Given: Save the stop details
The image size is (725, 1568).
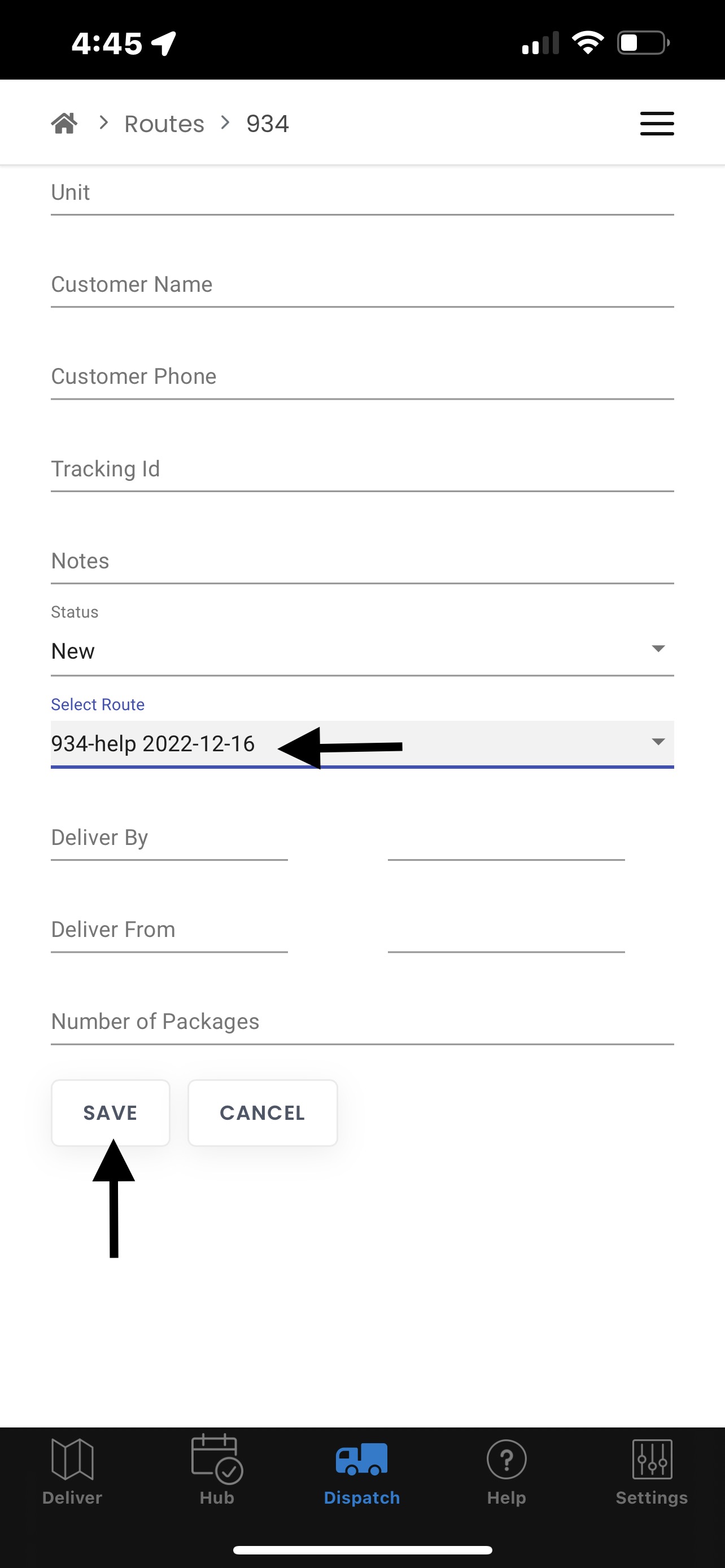Looking at the screenshot, I should [x=110, y=1113].
